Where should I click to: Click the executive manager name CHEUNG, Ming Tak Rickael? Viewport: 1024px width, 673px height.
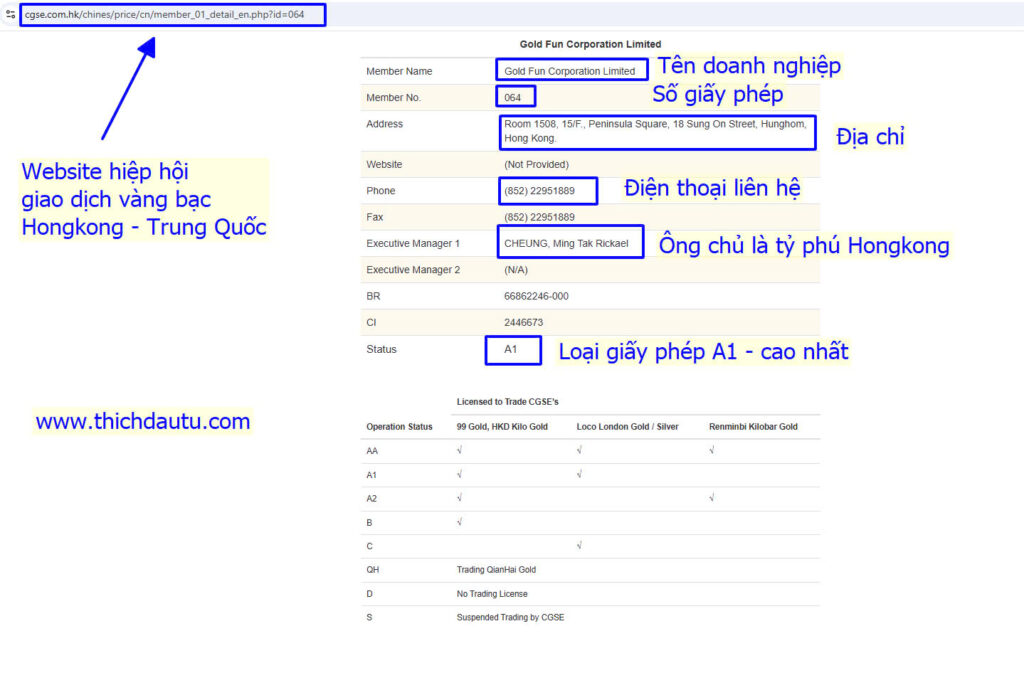tap(566, 243)
